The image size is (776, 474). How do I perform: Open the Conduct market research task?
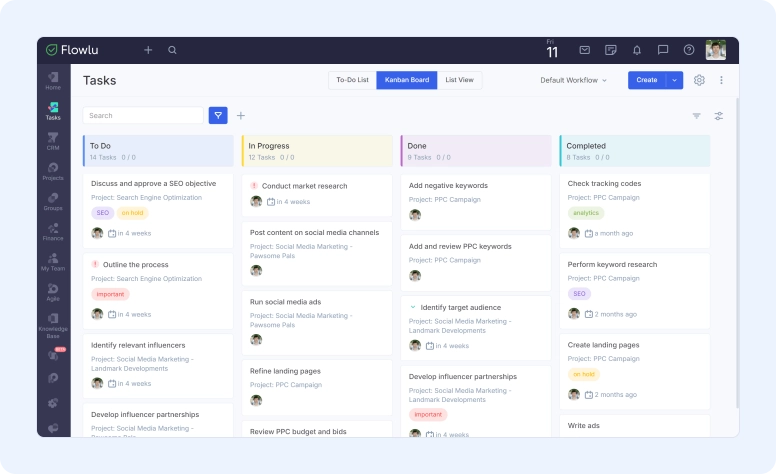304,186
